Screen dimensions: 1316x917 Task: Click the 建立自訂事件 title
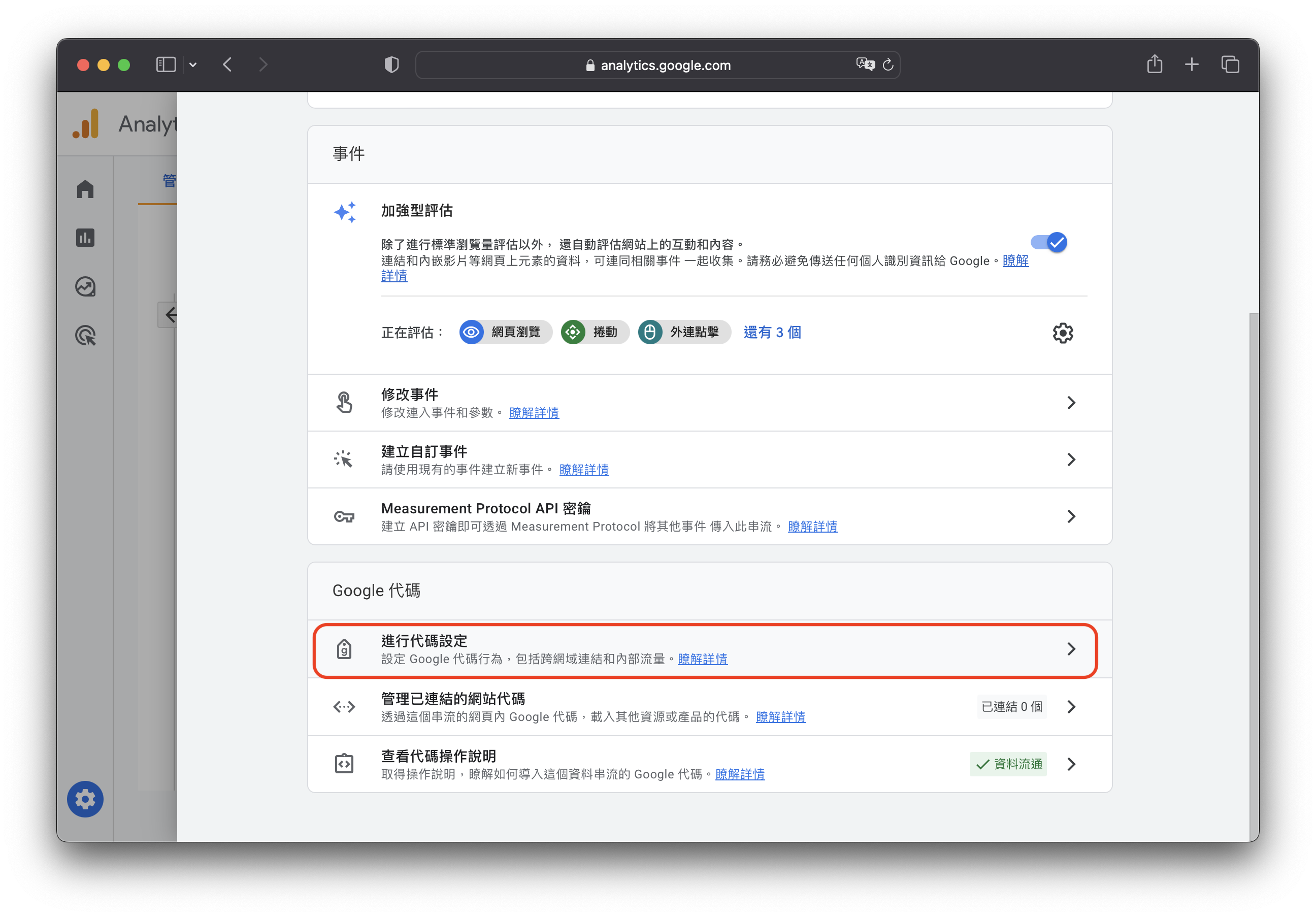423,450
